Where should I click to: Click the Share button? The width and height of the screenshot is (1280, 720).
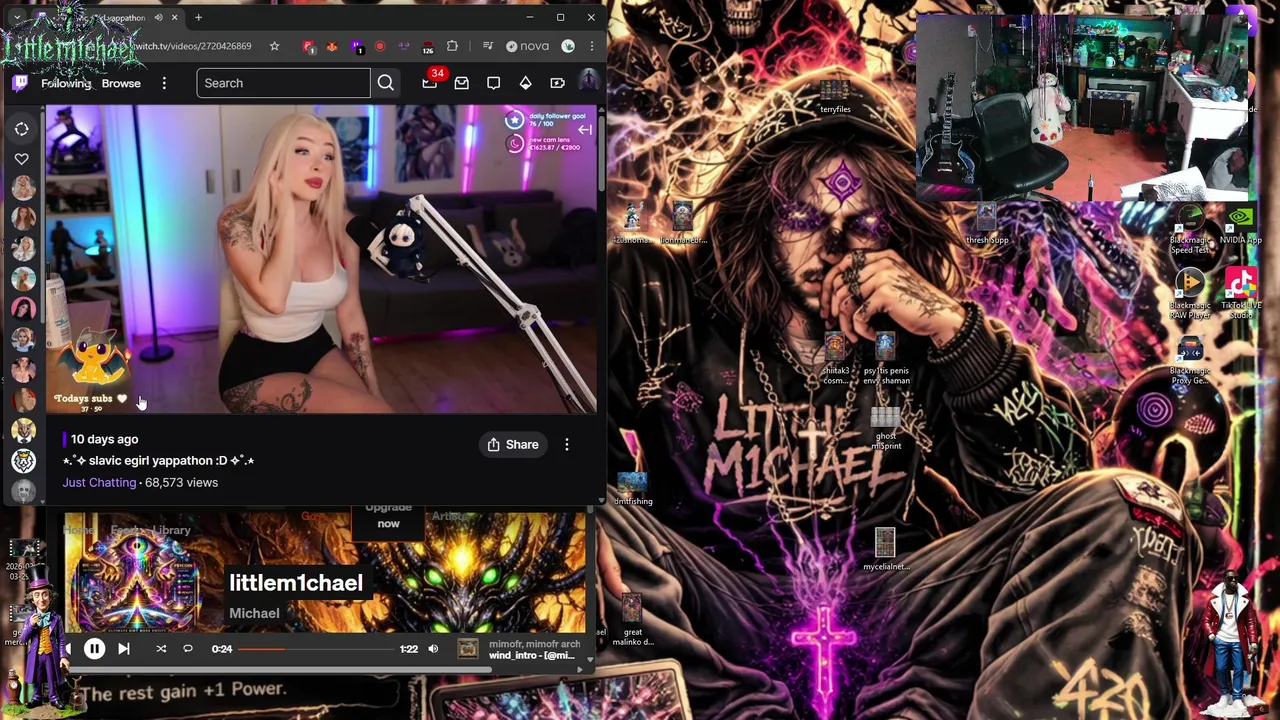[x=513, y=444]
